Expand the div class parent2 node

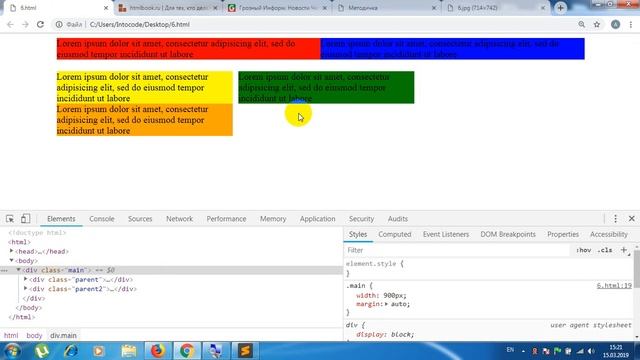click(x=26, y=289)
